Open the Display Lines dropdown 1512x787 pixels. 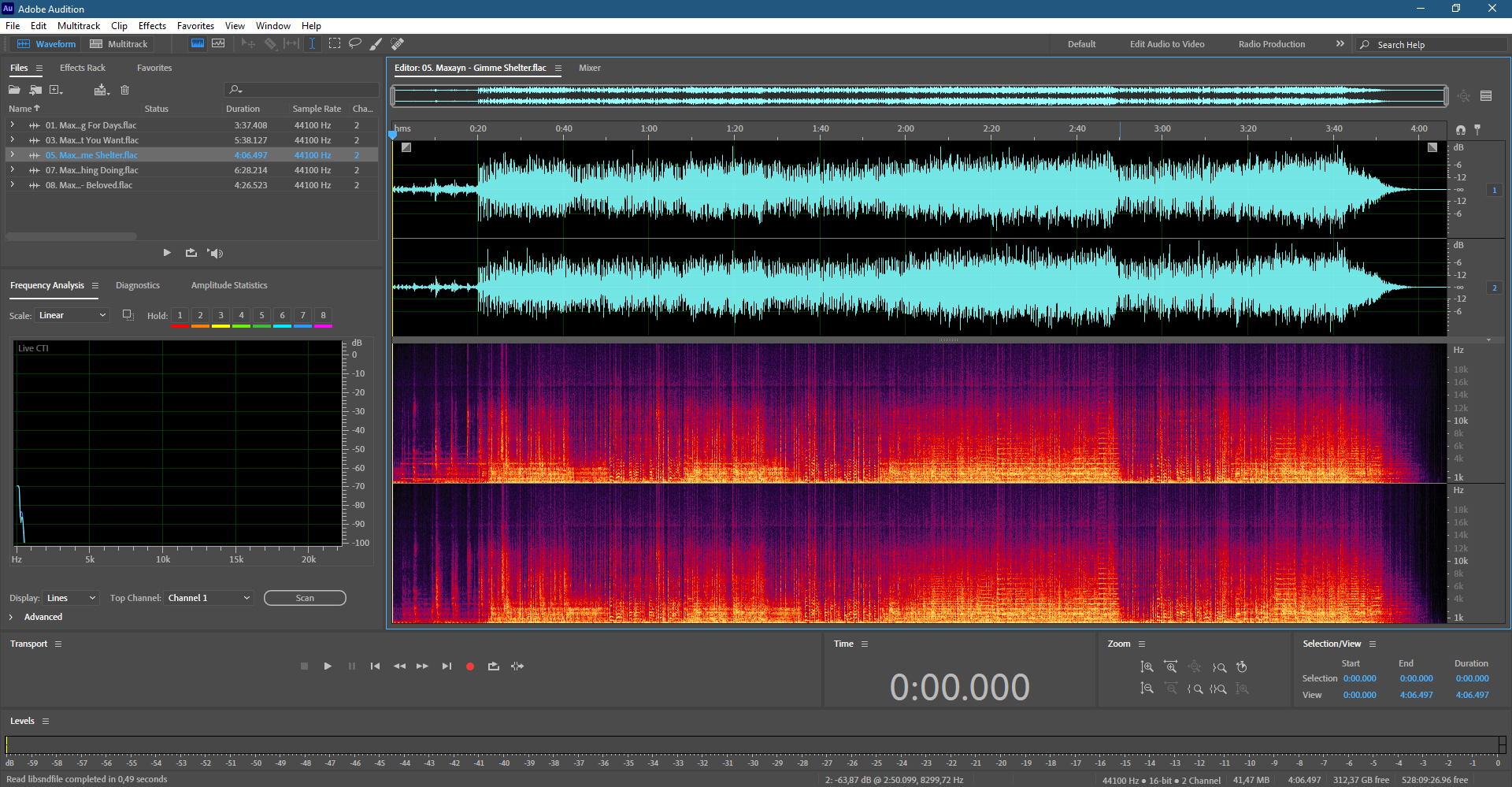pos(71,598)
